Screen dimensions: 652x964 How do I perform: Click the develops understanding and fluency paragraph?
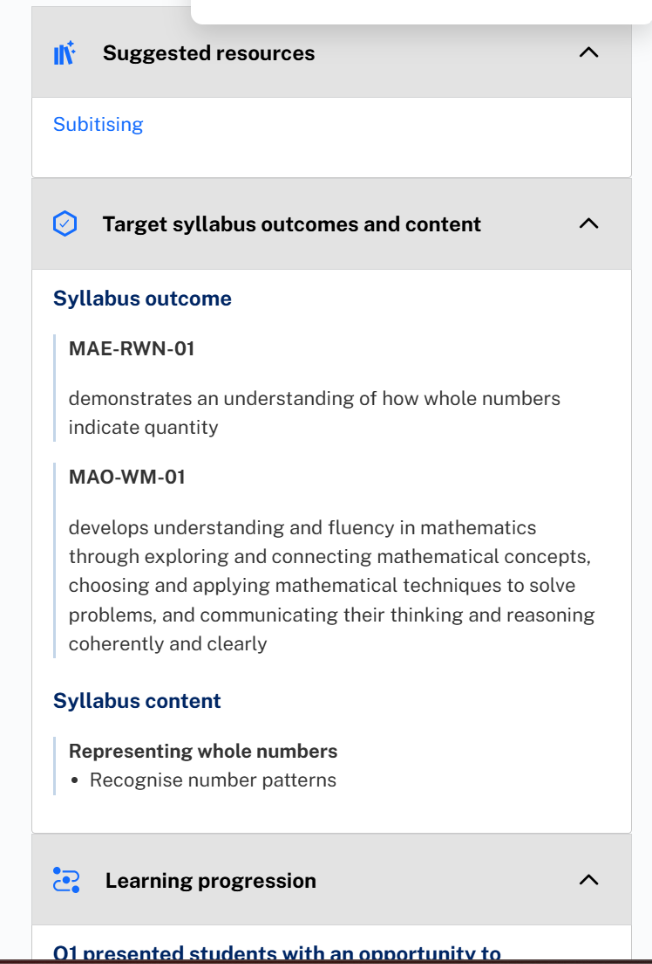tap(331, 586)
